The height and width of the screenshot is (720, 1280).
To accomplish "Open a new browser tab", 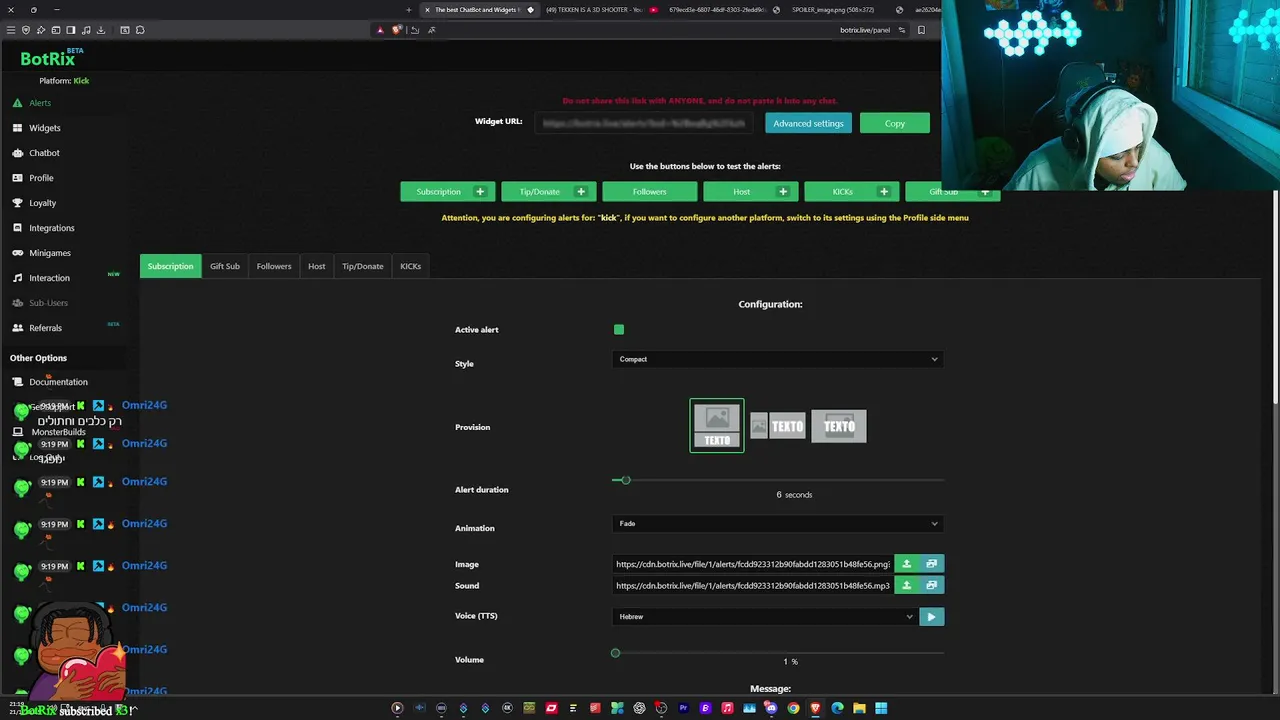I will click(408, 10).
